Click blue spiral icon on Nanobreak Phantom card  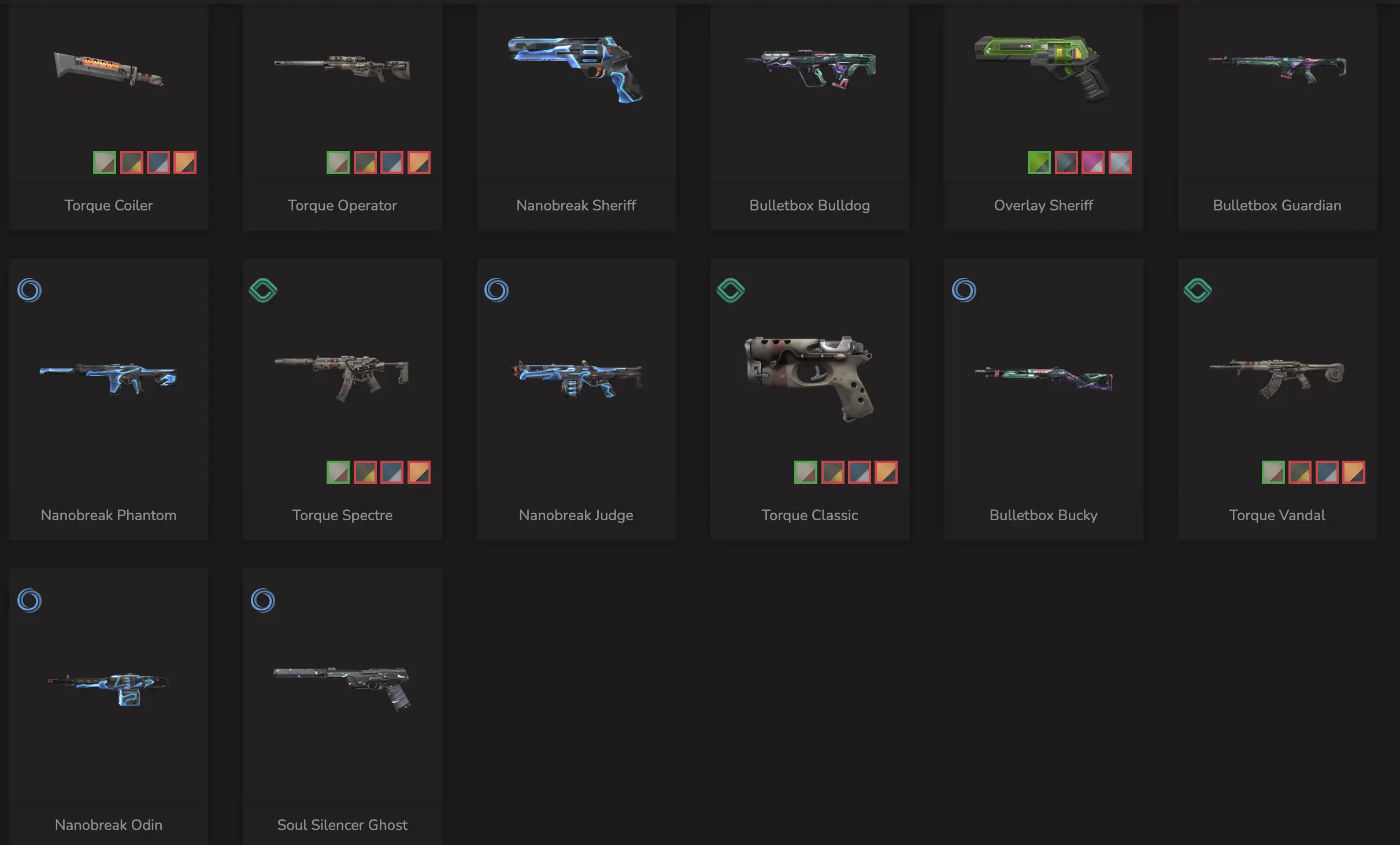coord(29,290)
